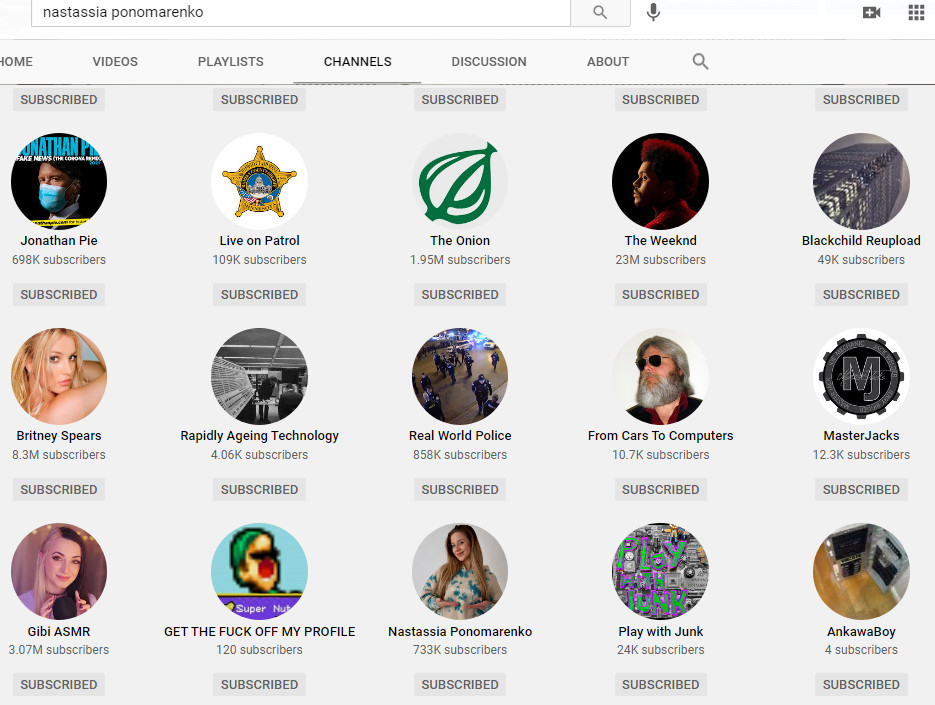This screenshot has width=935, height=705.
Task: Click the '23M subscribers' text
Action: click(x=661, y=259)
